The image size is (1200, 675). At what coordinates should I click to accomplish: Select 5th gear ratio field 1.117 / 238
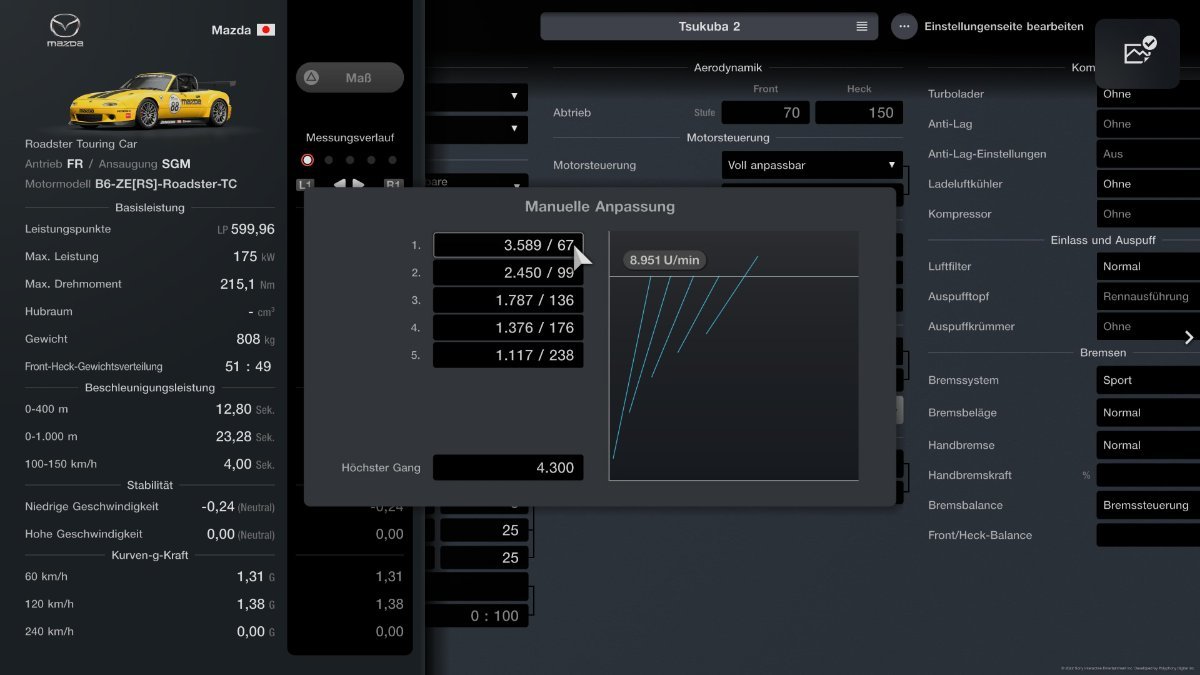click(508, 354)
